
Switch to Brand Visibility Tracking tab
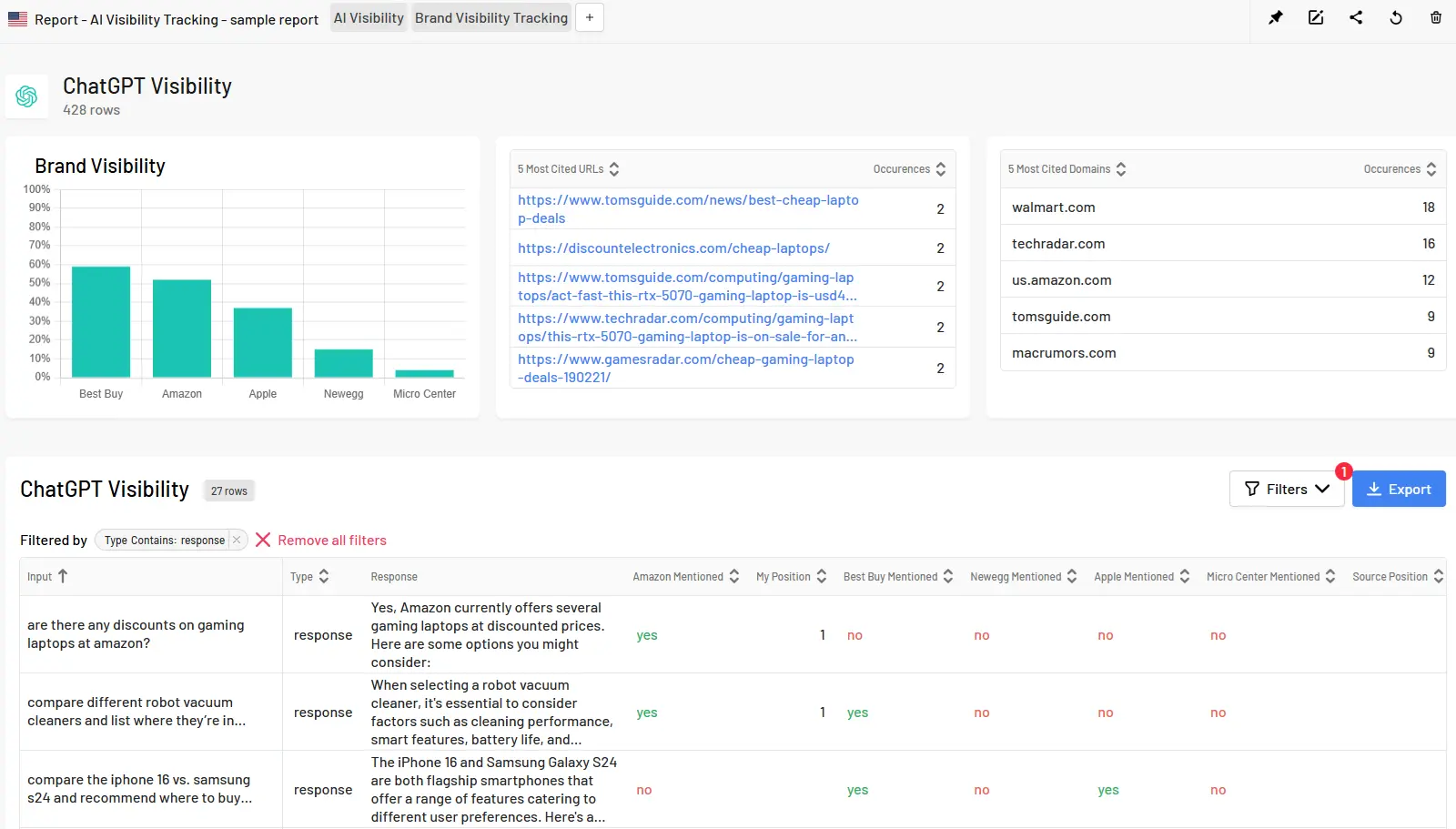[x=491, y=18]
